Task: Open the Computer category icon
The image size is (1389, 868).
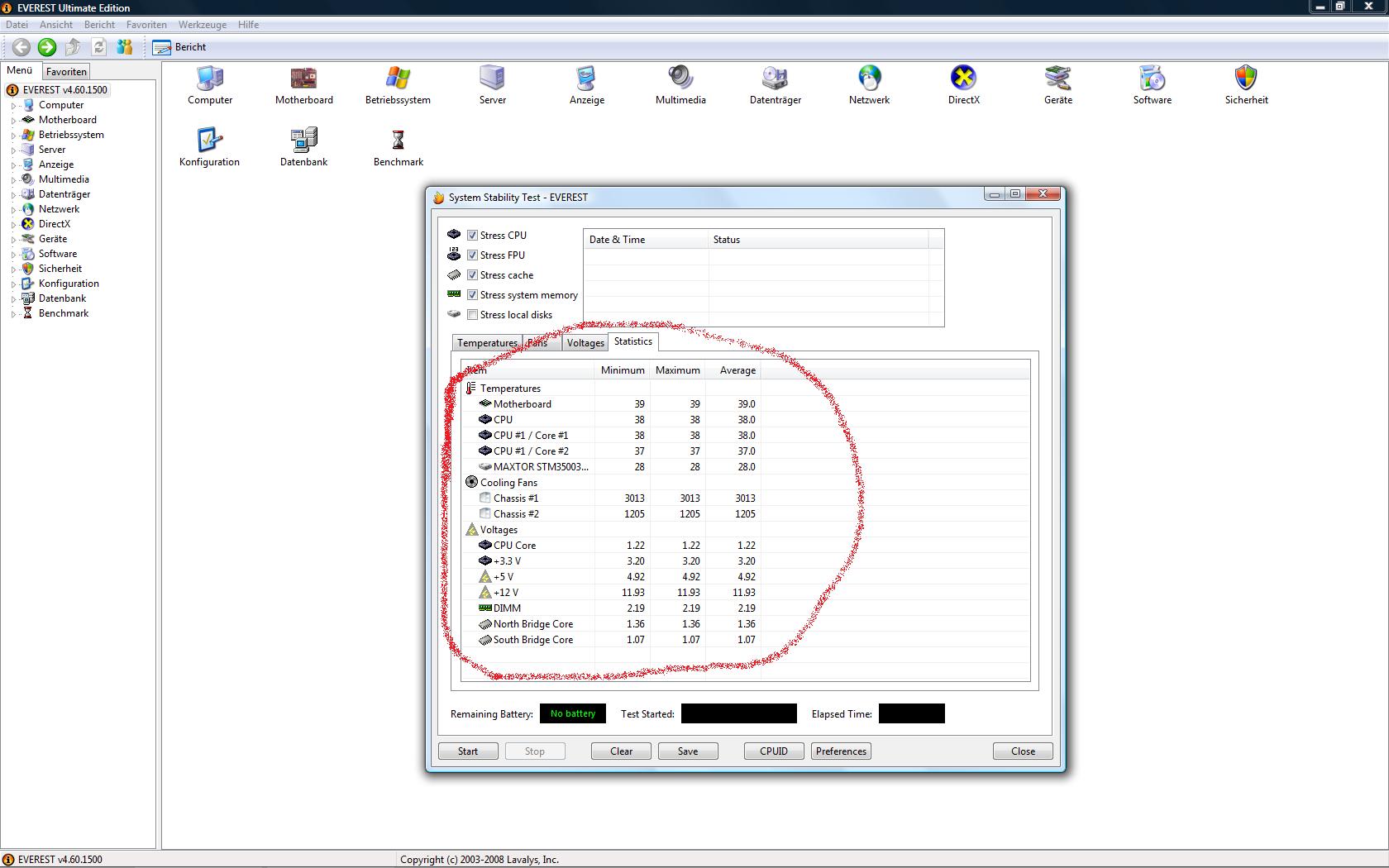Action: (210, 78)
